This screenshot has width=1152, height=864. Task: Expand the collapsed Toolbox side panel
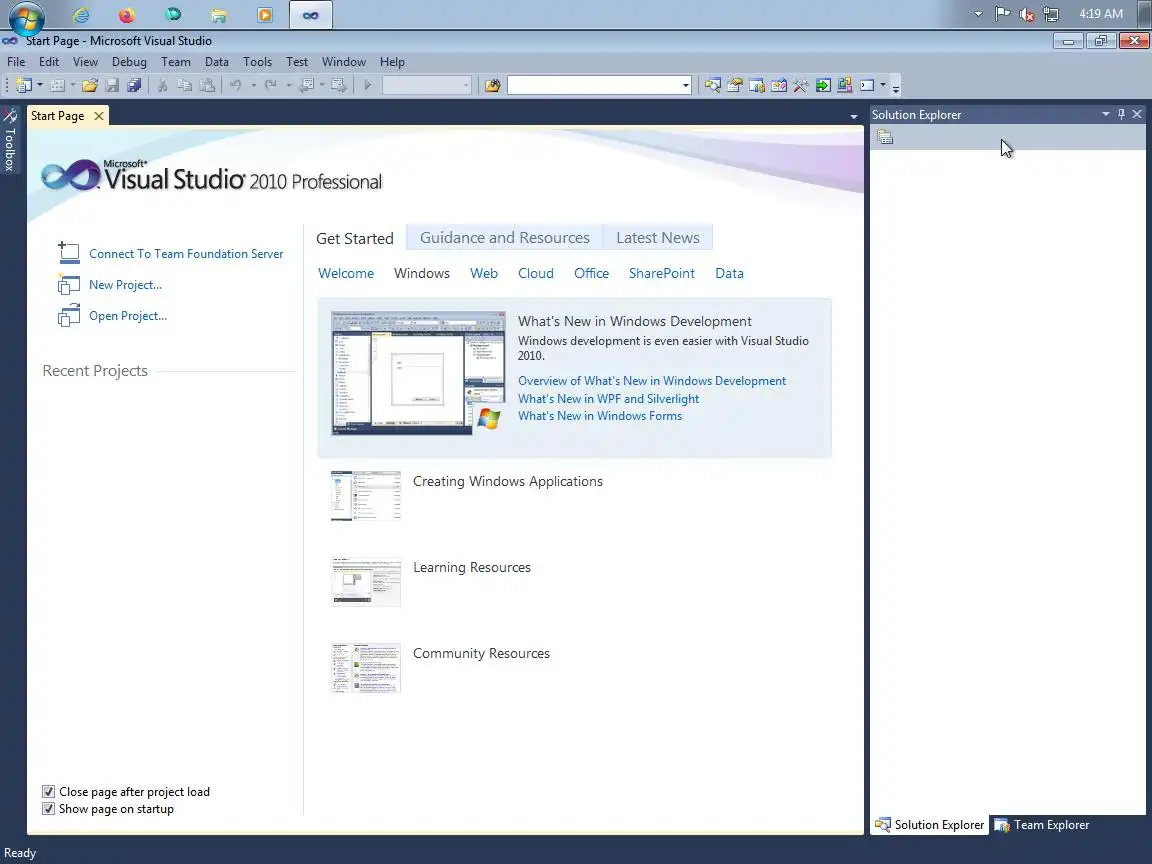click(10, 140)
